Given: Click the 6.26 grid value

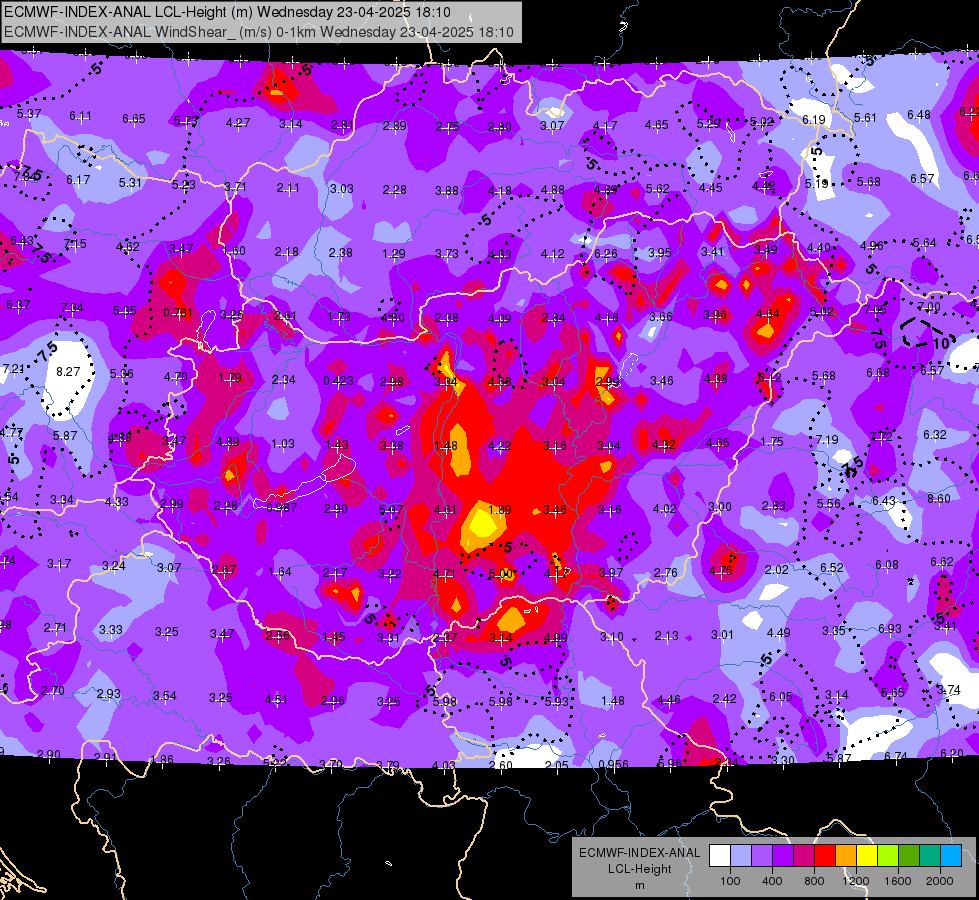Looking at the screenshot, I should click(x=606, y=254).
